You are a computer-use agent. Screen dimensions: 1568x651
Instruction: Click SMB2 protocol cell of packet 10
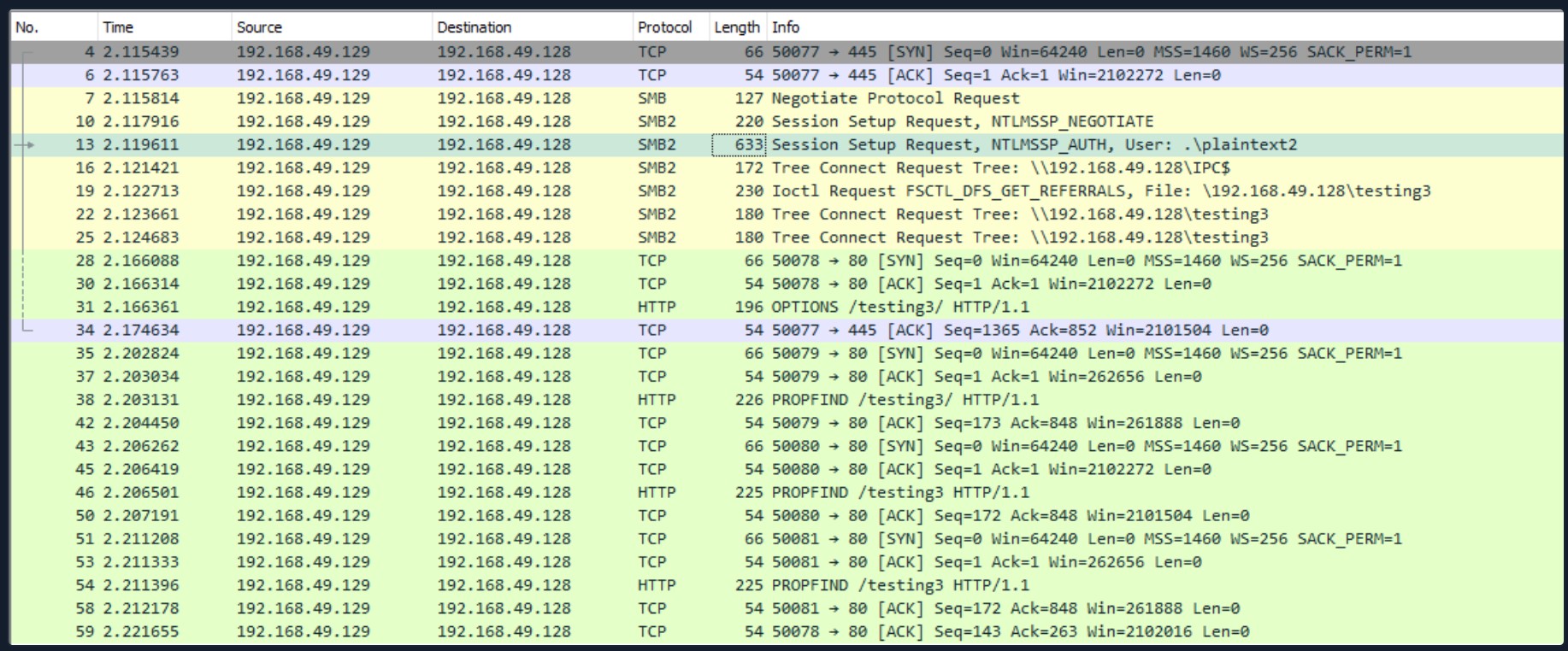click(x=657, y=121)
